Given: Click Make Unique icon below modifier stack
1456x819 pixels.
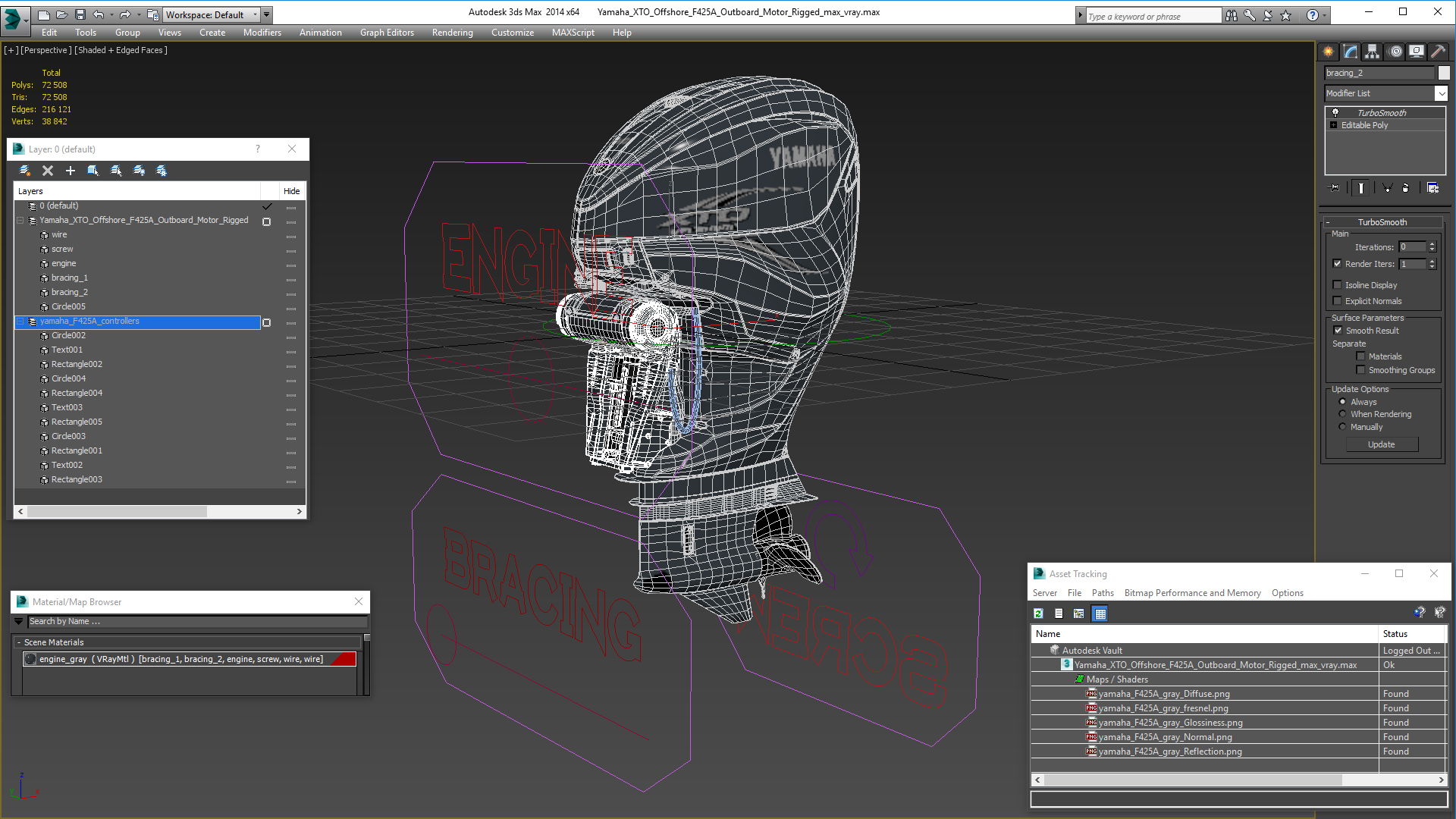Looking at the screenshot, I should coord(1387,188).
